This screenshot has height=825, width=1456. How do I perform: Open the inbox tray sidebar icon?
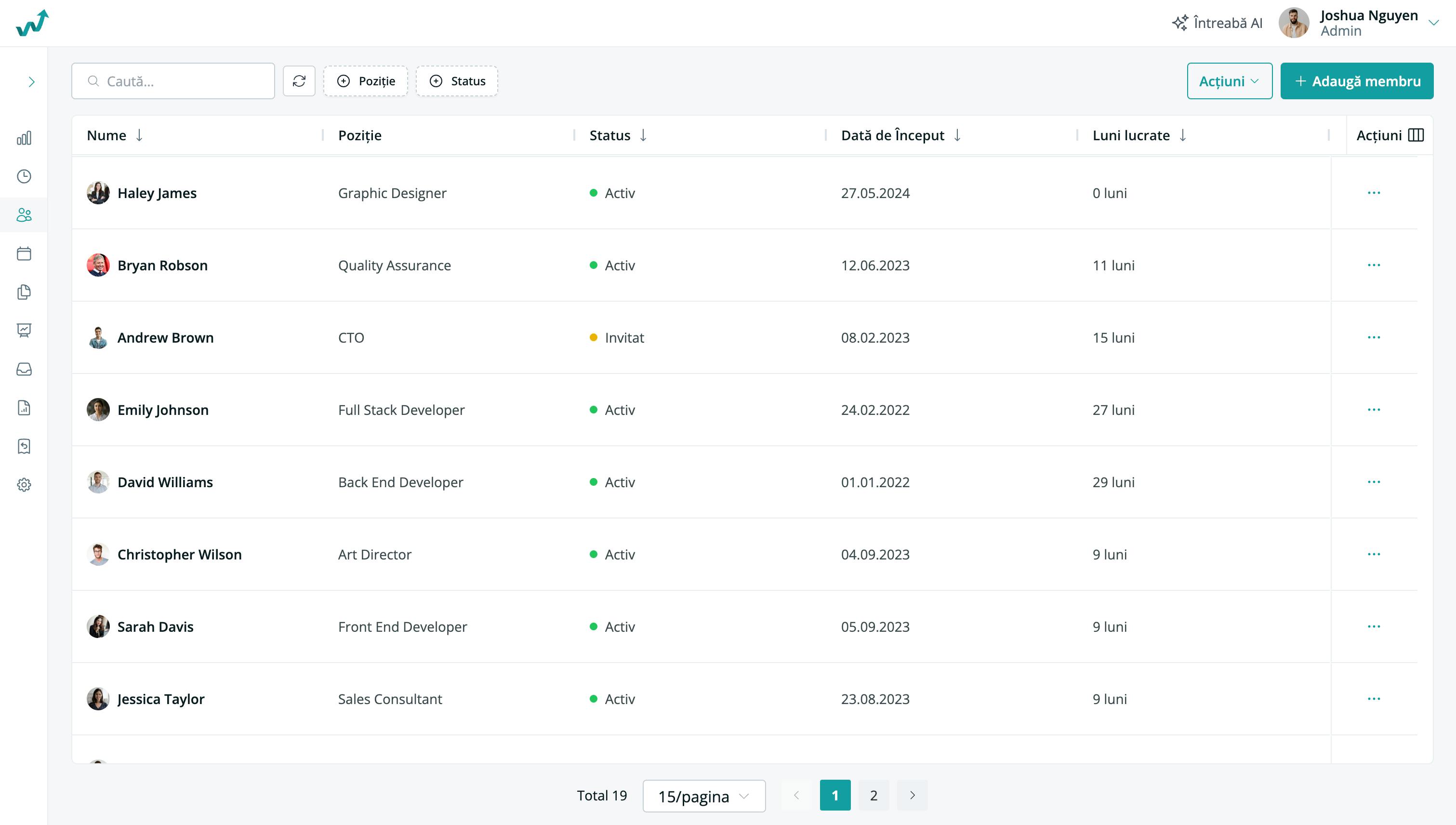(24, 369)
